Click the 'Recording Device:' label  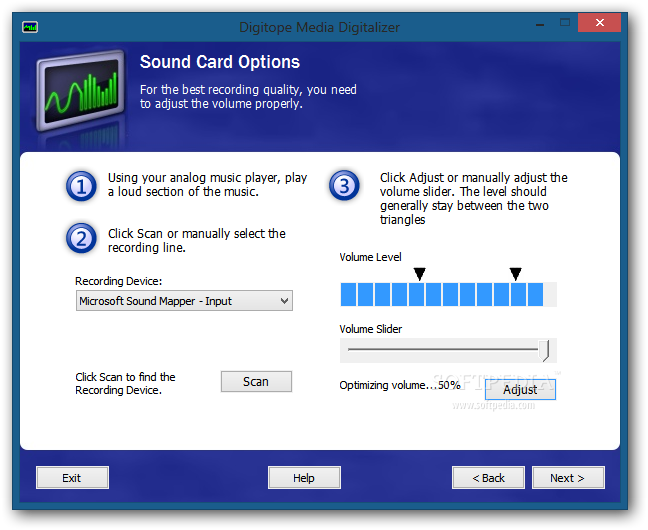(119, 281)
